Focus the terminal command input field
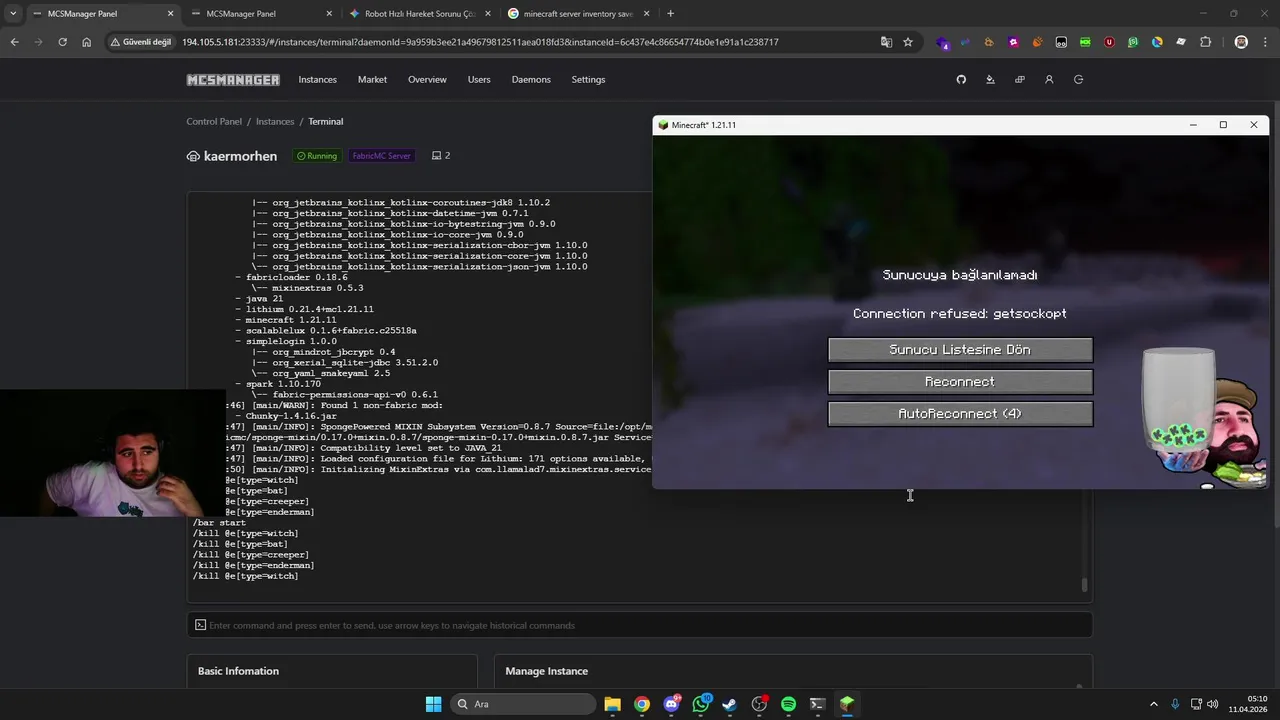The height and width of the screenshot is (720, 1280). [640, 625]
